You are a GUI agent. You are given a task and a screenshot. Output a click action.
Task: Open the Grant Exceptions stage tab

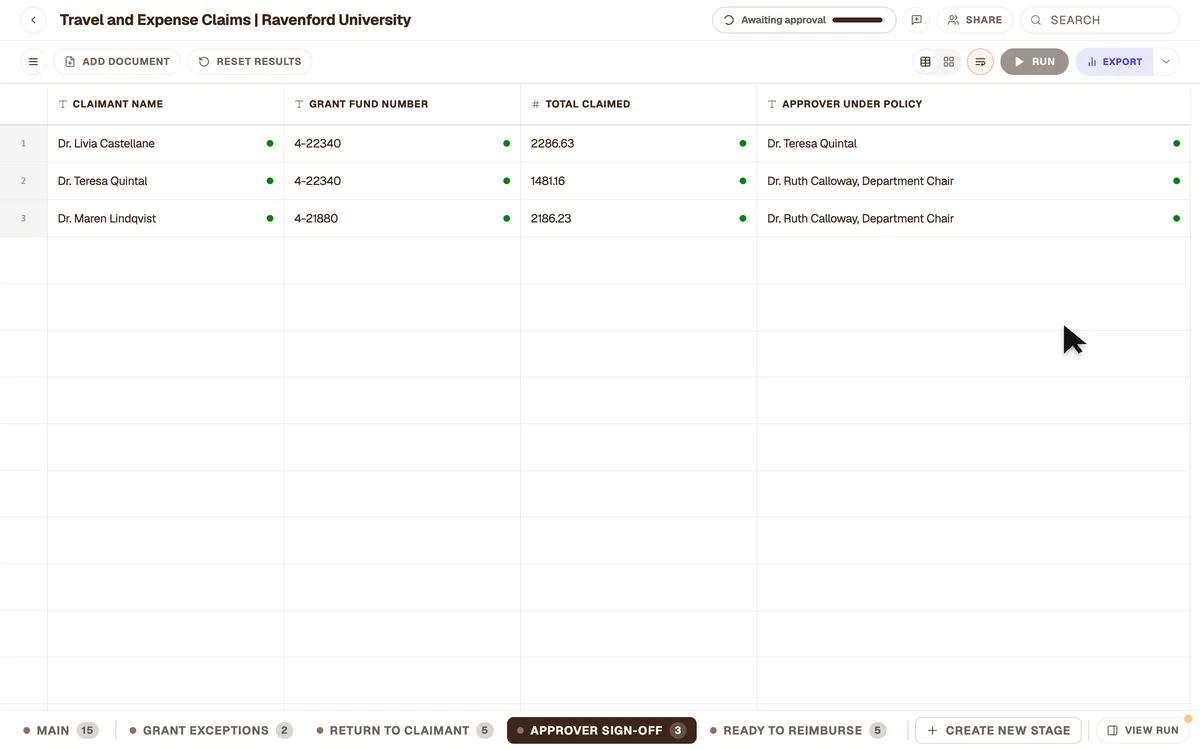coord(211,731)
